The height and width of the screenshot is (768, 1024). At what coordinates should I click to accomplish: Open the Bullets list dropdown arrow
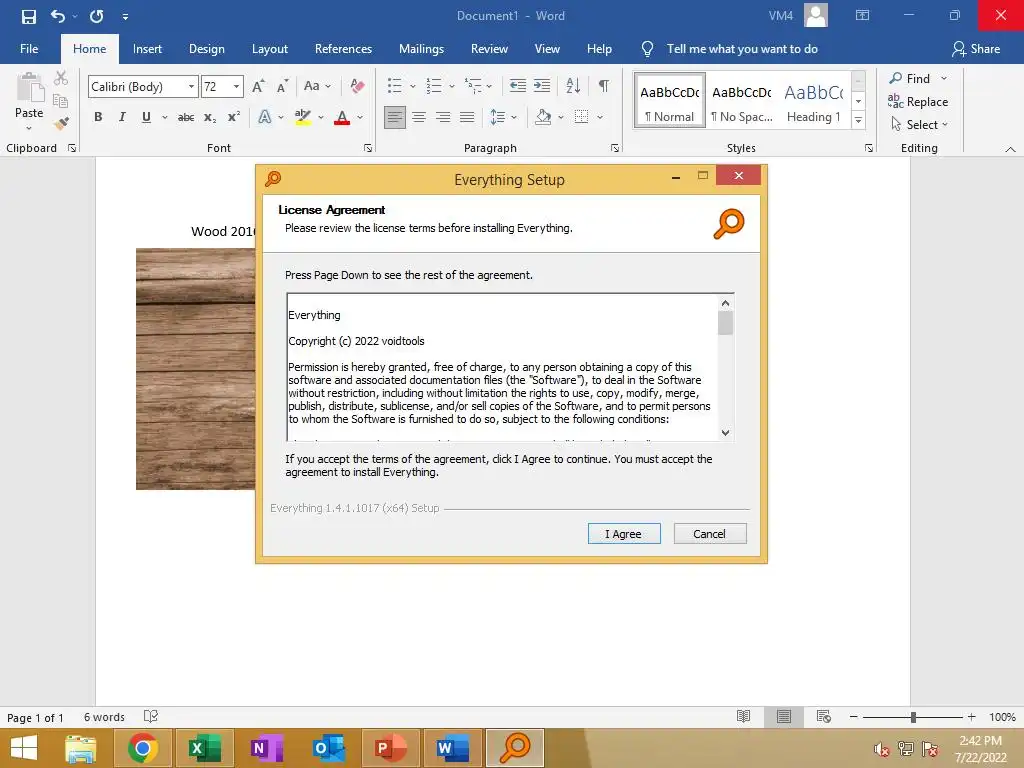[x=413, y=86]
